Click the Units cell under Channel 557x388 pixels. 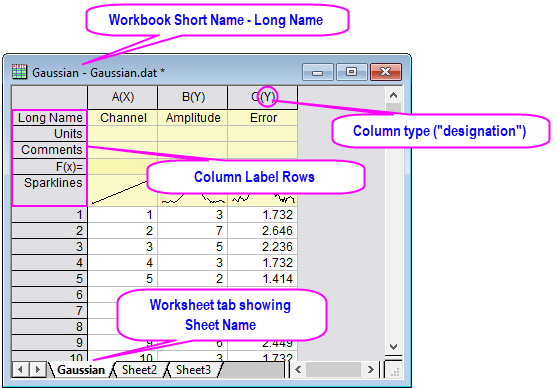tap(123, 134)
